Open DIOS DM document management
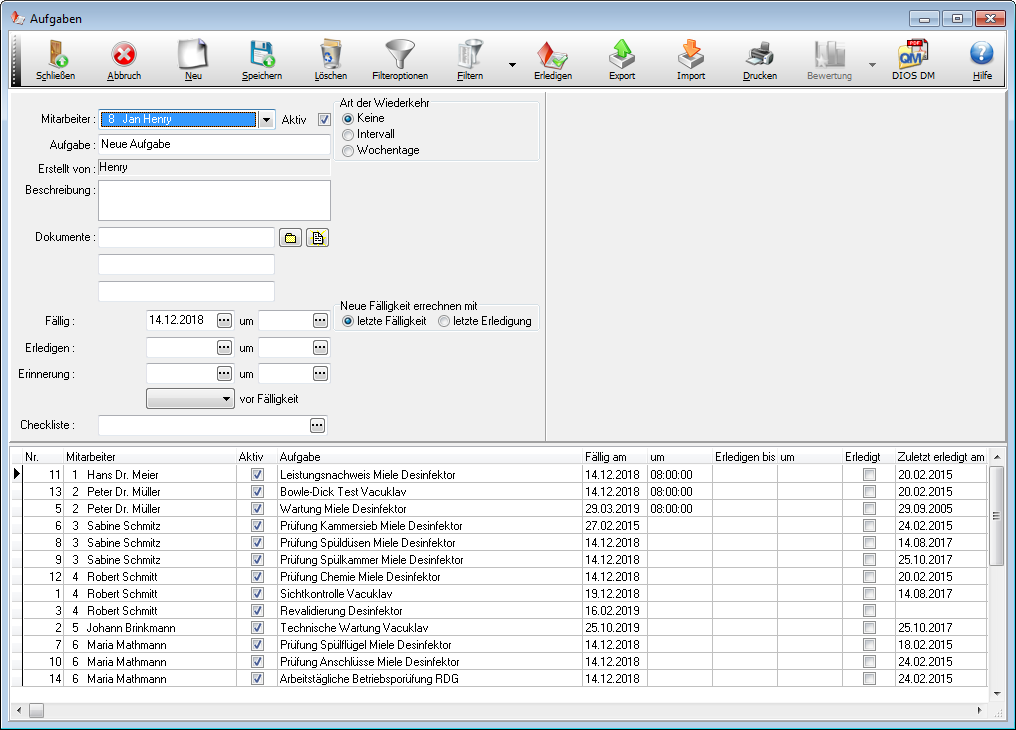1016x730 pixels. (x=913, y=55)
